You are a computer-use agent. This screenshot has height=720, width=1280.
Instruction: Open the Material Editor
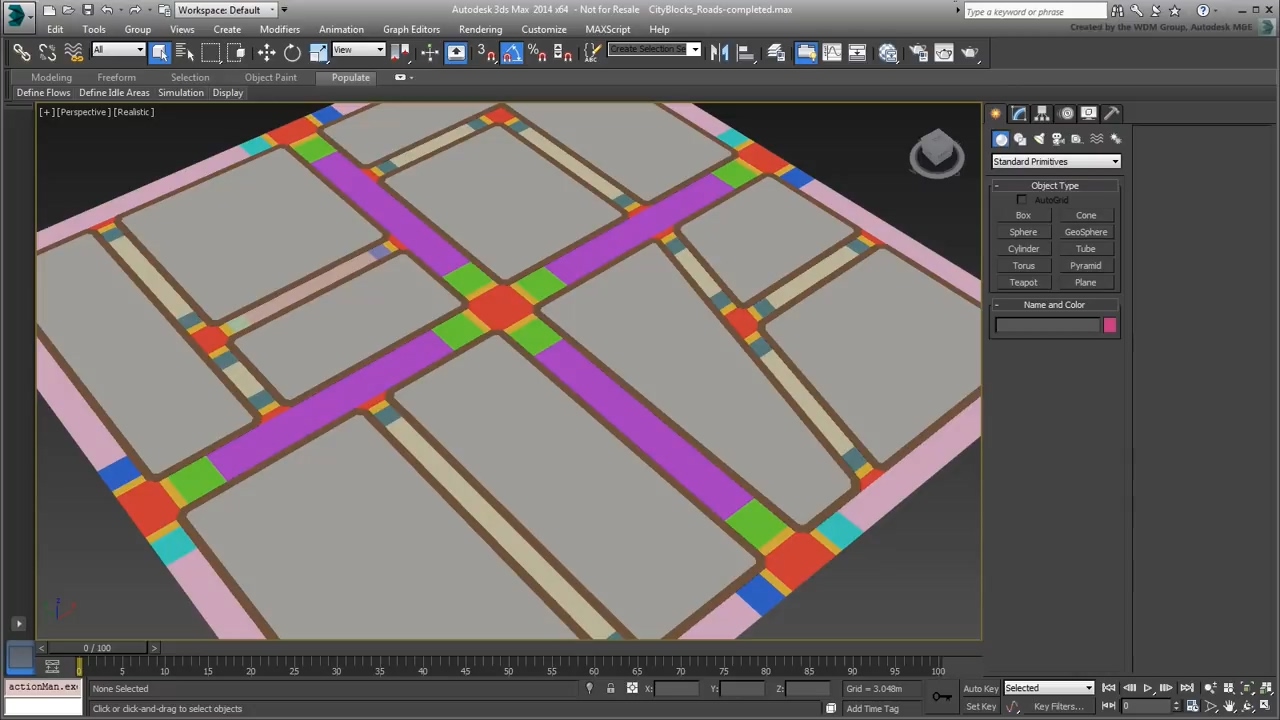coord(888,53)
